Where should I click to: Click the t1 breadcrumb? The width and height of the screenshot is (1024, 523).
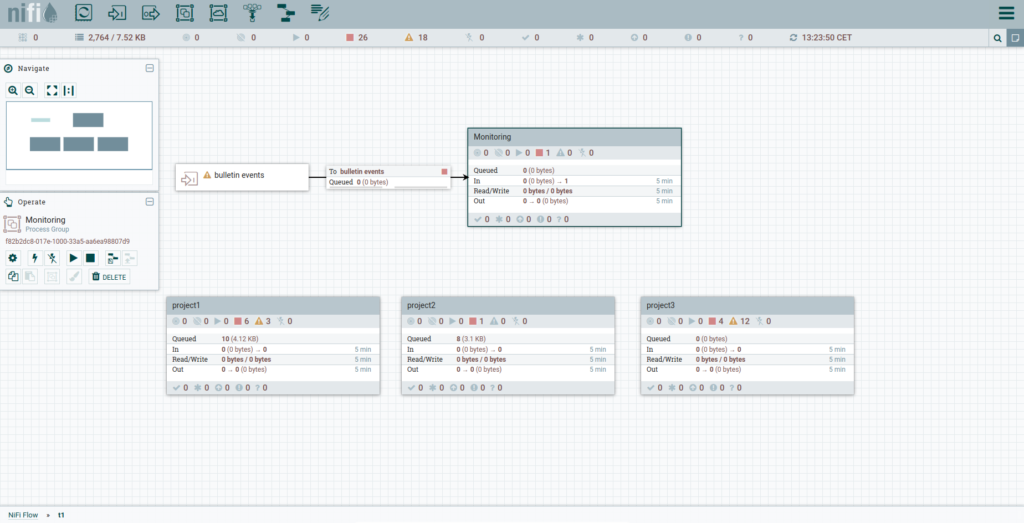click(x=61, y=515)
